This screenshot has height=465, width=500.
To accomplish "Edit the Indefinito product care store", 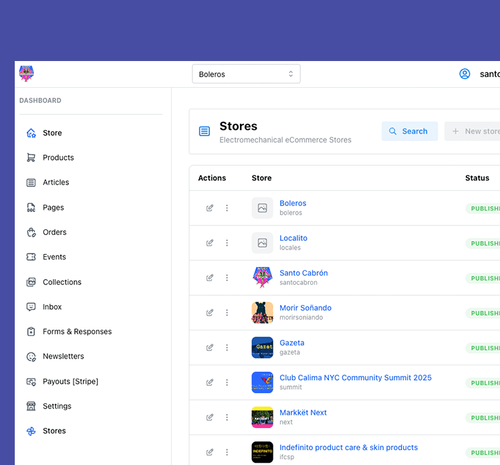I will 209,452.
